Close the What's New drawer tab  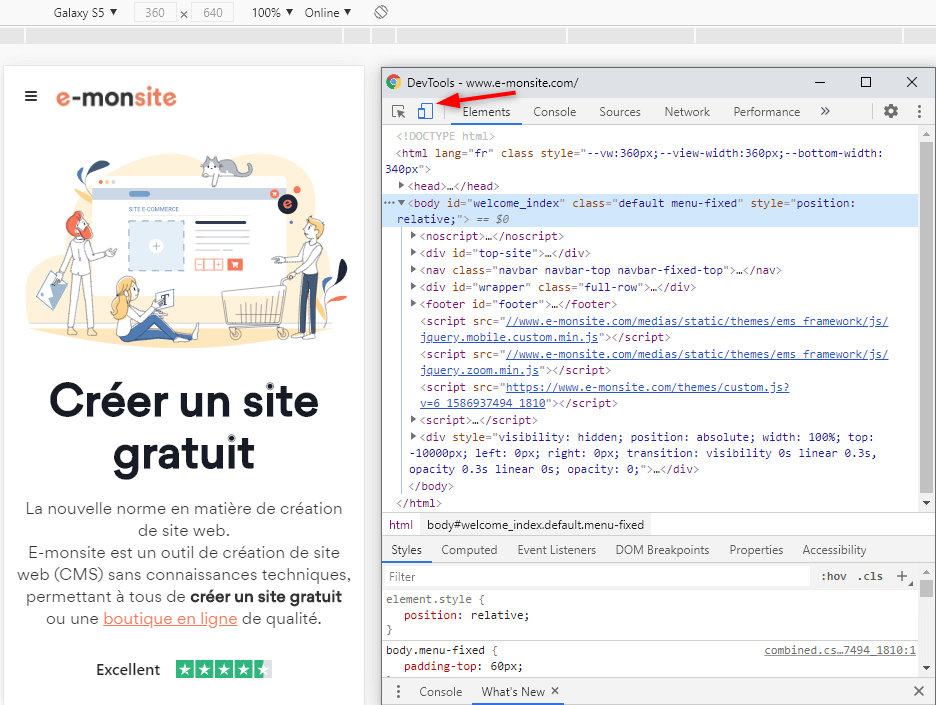pos(555,691)
